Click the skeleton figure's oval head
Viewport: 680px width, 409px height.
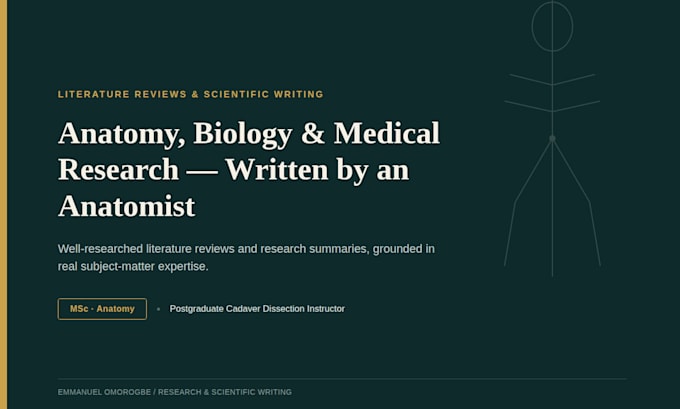tap(552, 26)
